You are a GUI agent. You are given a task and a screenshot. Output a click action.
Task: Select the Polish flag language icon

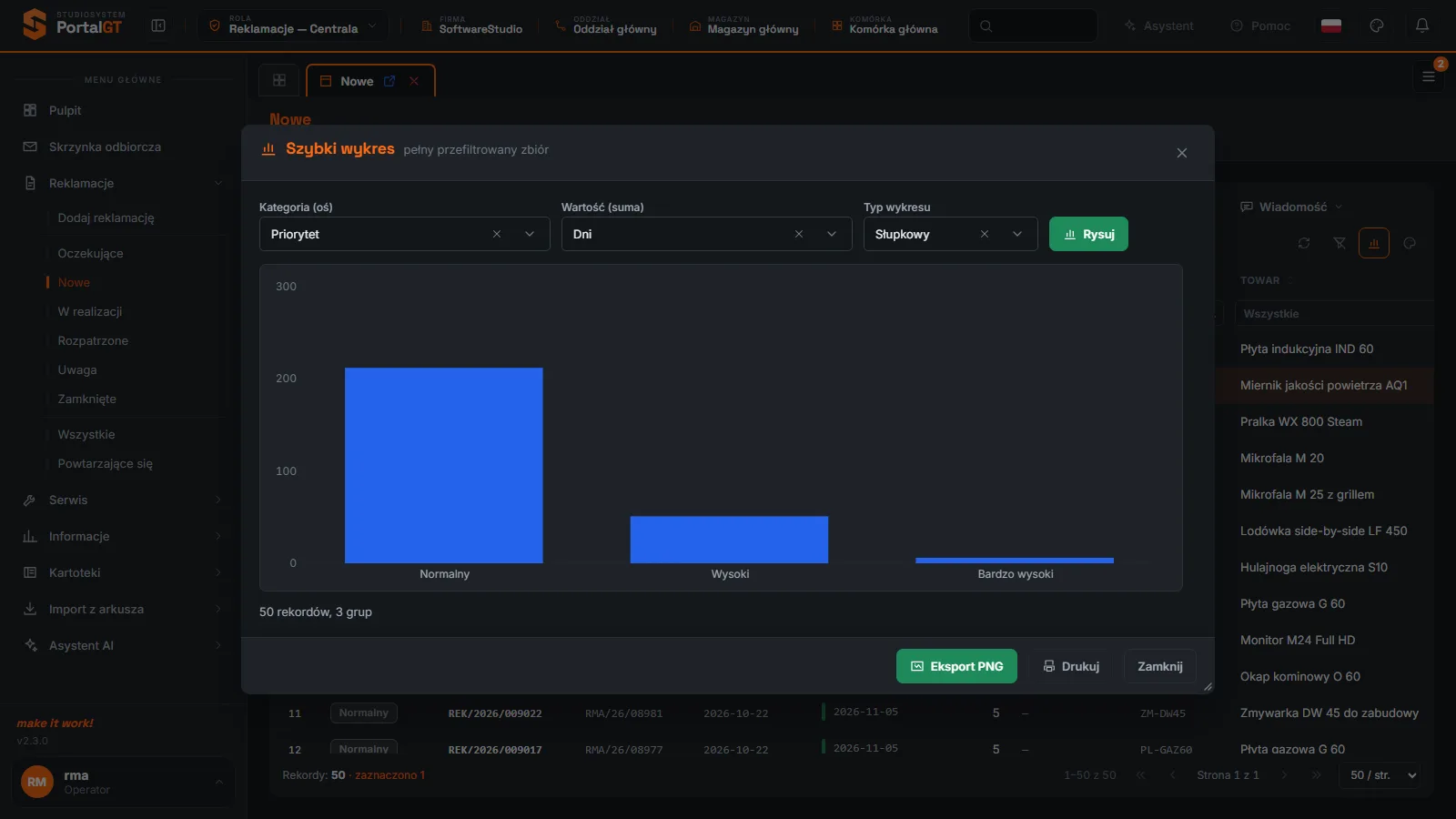1331,25
